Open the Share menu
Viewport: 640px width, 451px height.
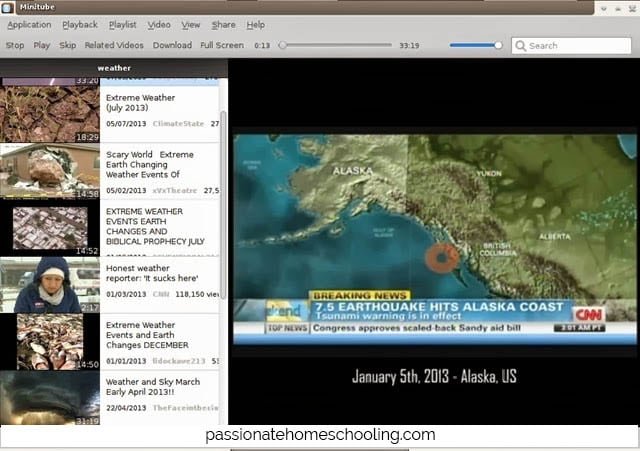click(224, 25)
